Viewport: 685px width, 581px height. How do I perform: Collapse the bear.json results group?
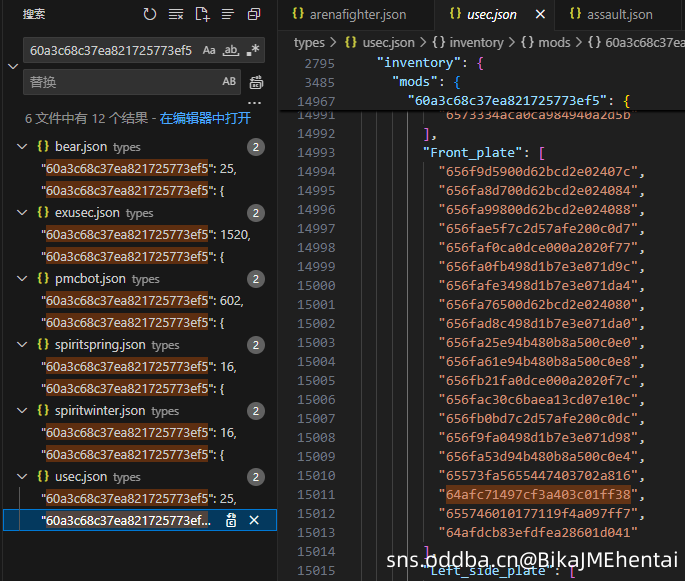(x=24, y=147)
